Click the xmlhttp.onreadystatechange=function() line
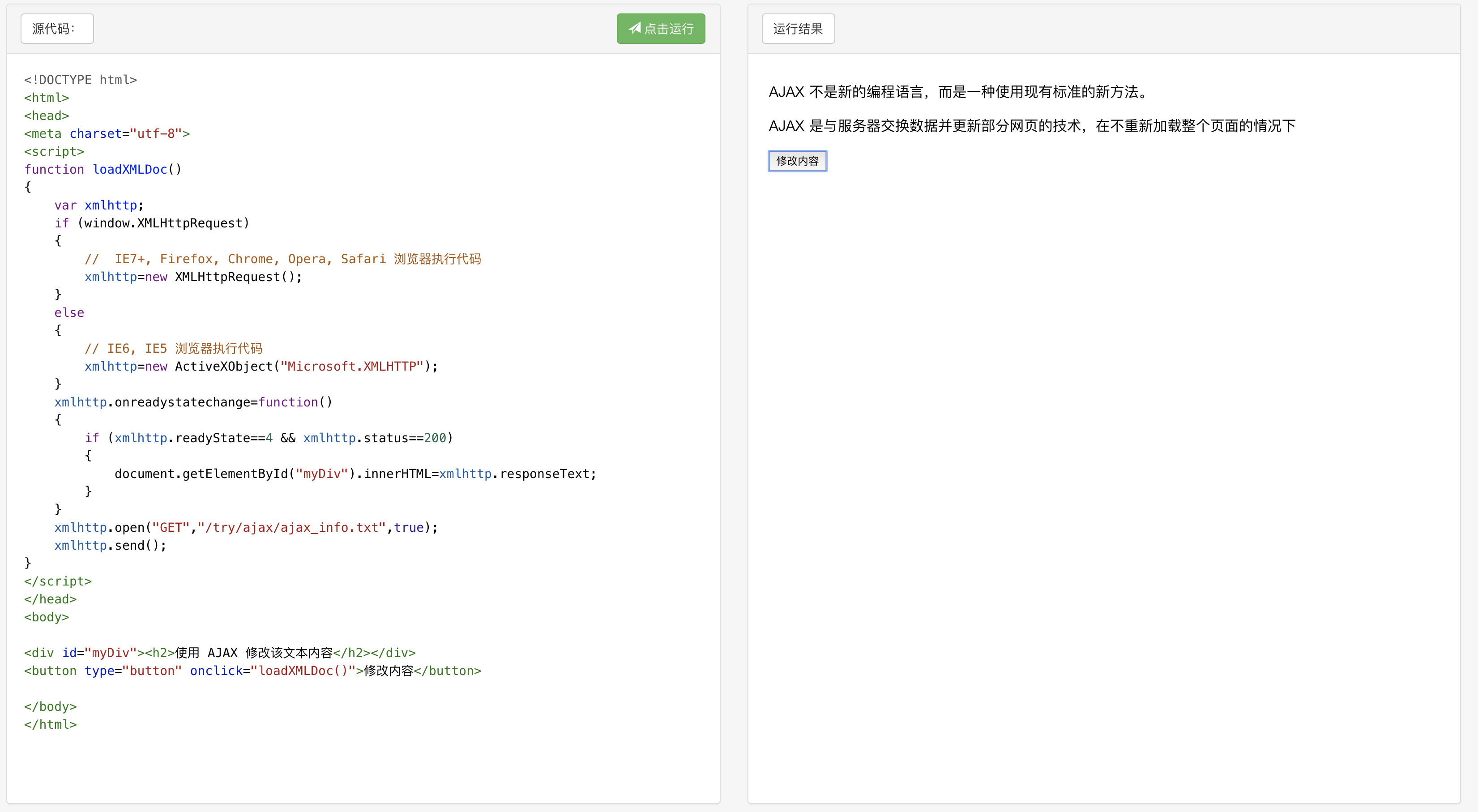The image size is (1478, 812). (x=193, y=402)
